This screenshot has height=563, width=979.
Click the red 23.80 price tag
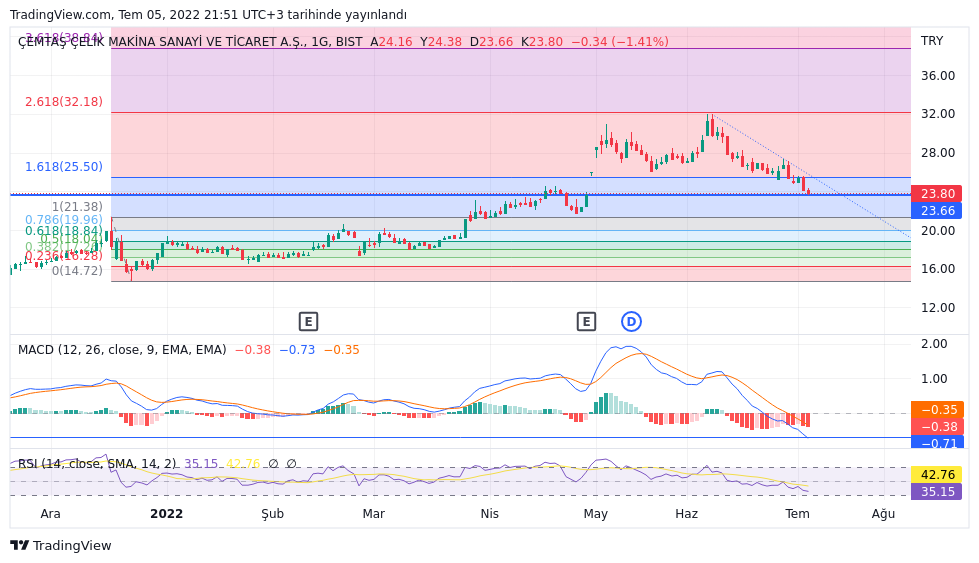(937, 193)
